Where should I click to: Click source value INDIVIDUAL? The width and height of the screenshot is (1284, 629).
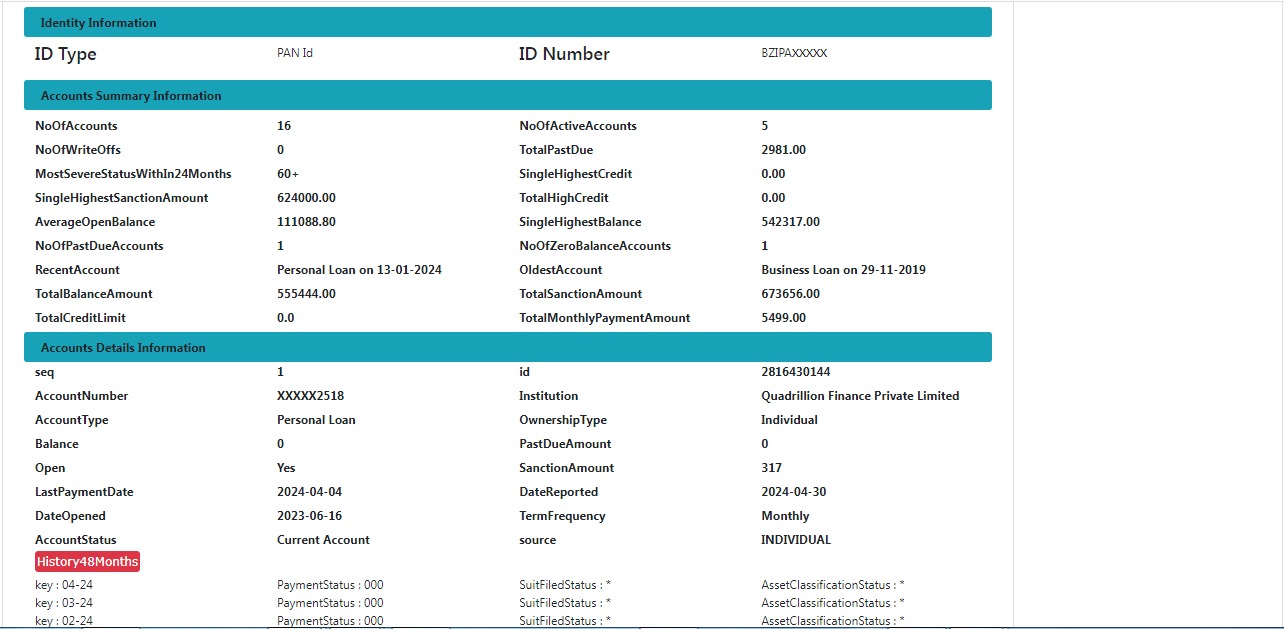click(x=796, y=540)
